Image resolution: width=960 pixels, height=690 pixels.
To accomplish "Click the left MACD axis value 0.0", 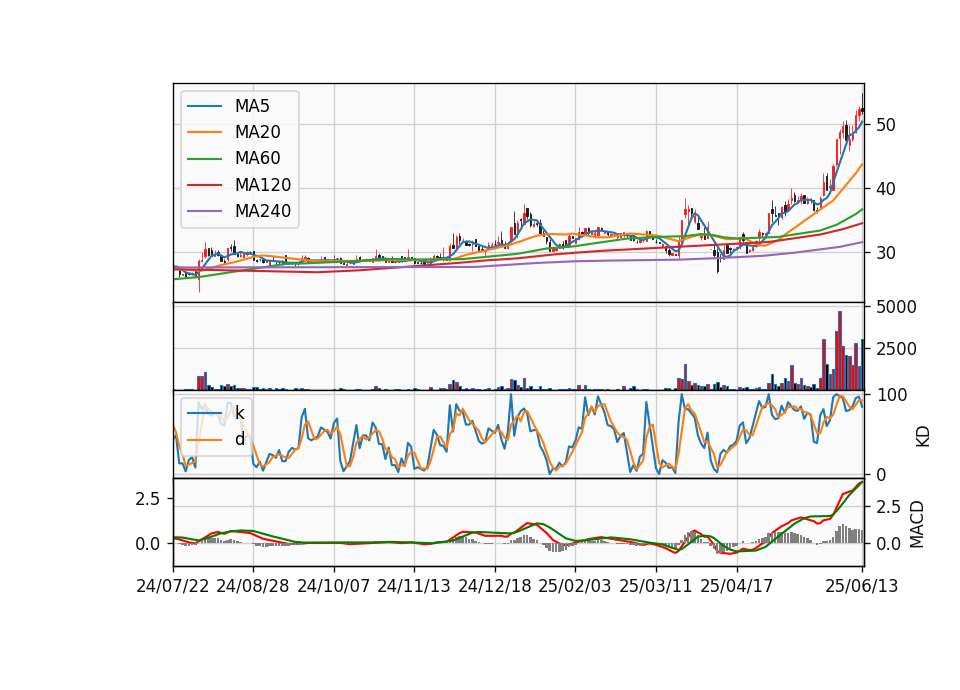I will [148, 544].
